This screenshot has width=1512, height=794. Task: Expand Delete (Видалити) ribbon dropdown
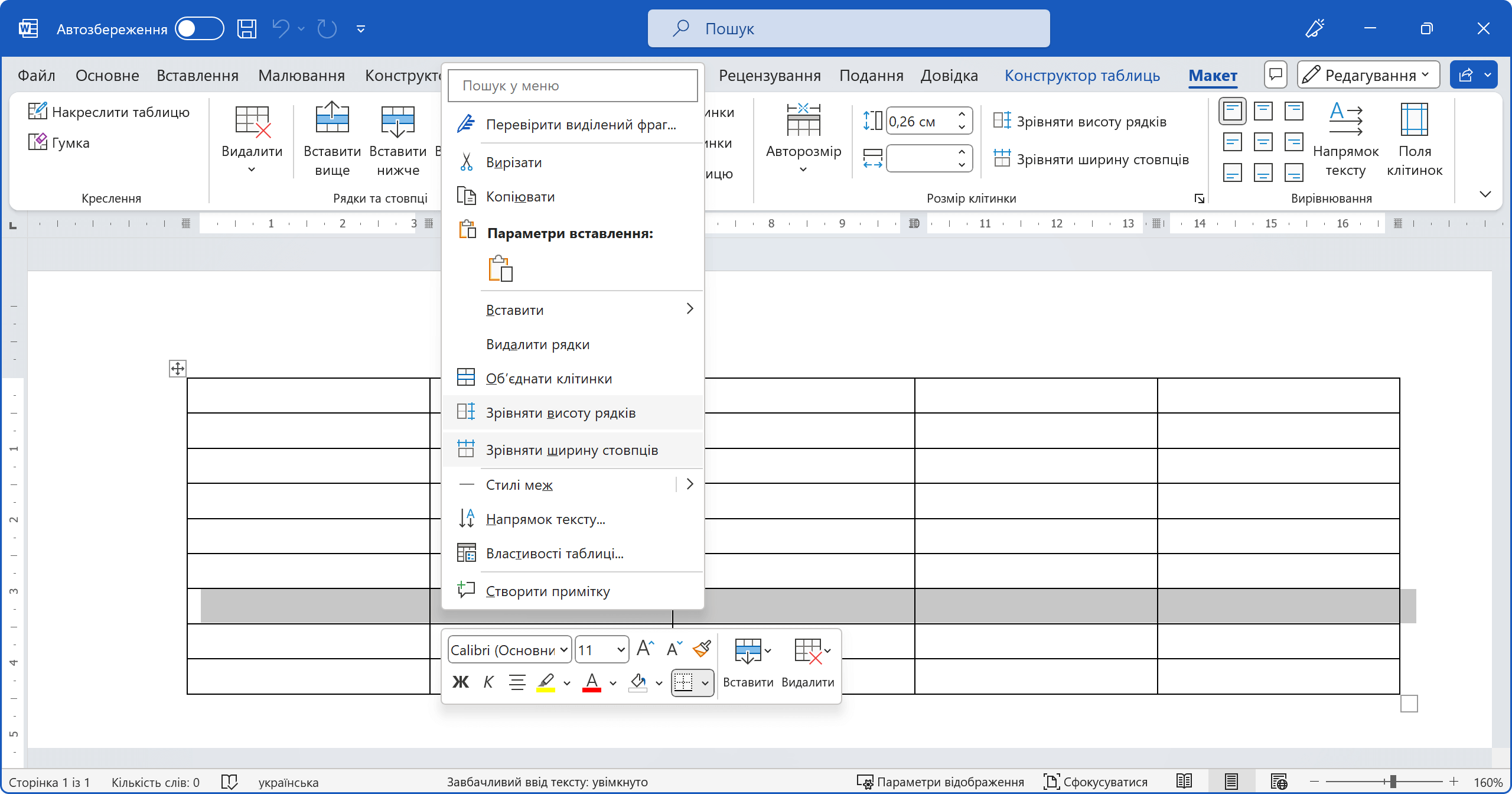(x=252, y=170)
